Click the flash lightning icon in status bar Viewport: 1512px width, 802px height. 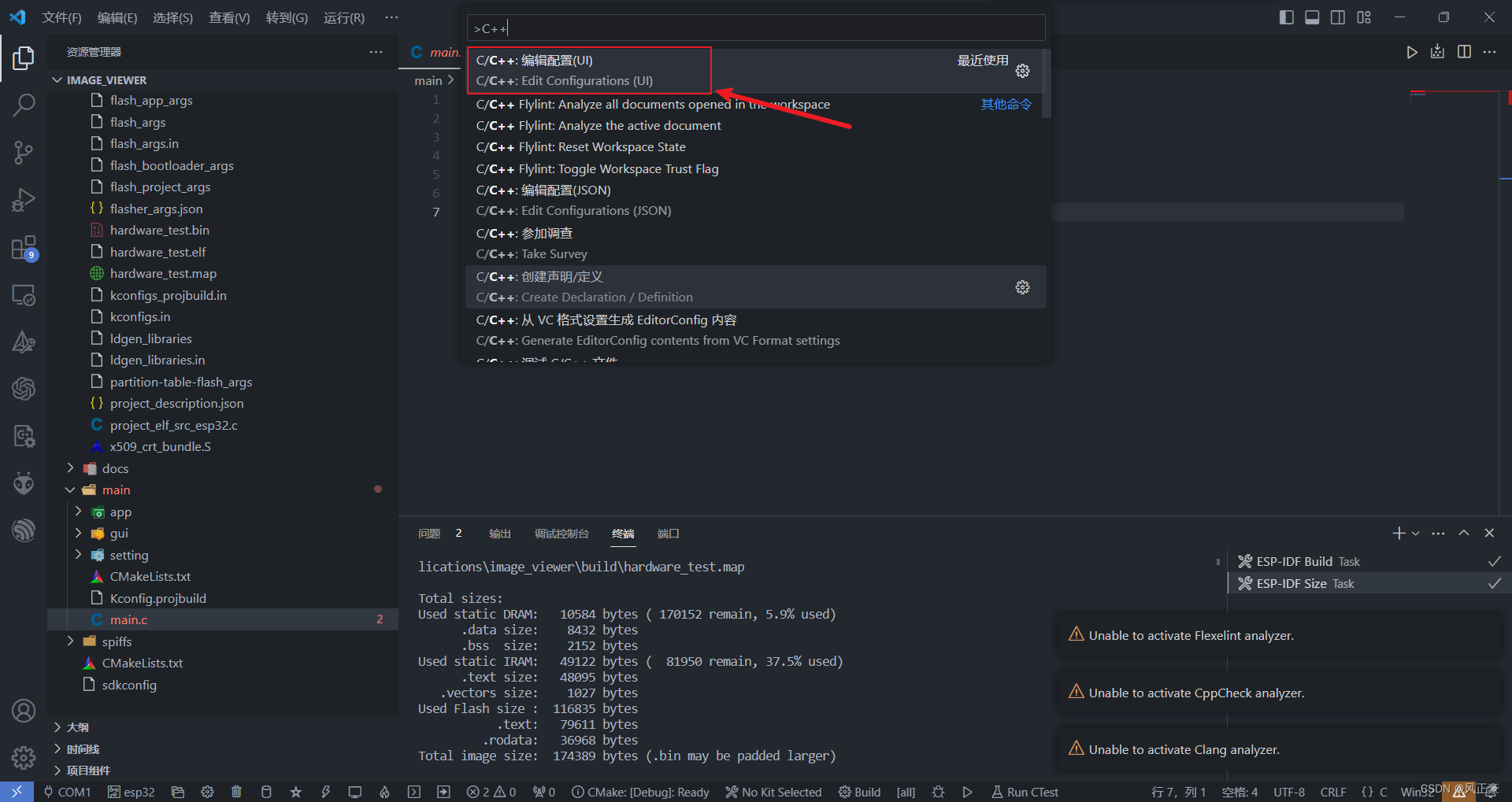point(325,792)
